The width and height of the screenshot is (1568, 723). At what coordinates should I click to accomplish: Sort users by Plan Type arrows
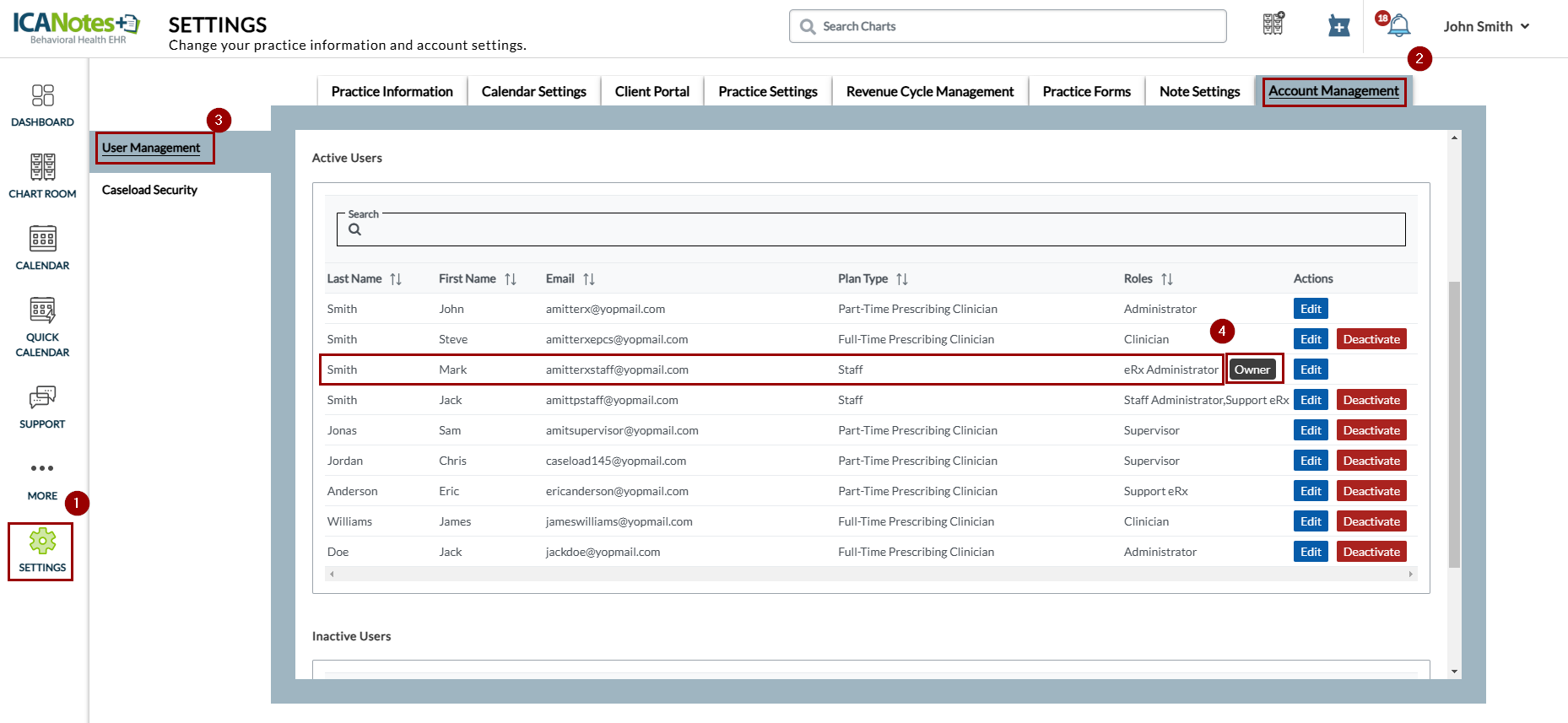point(902,279)
